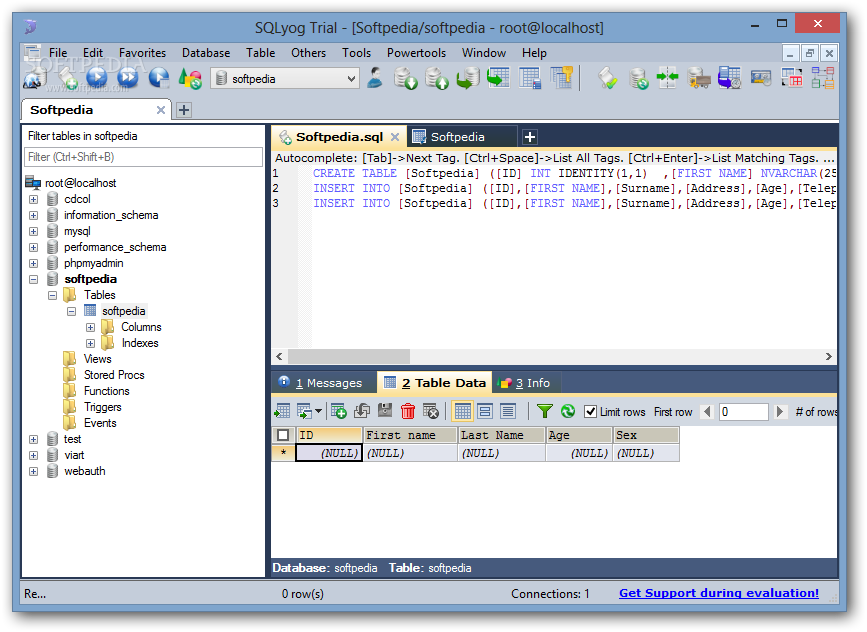Expand the Columns node in tree
This screenshot has width=867, height=632.
[x=90, y=327]
